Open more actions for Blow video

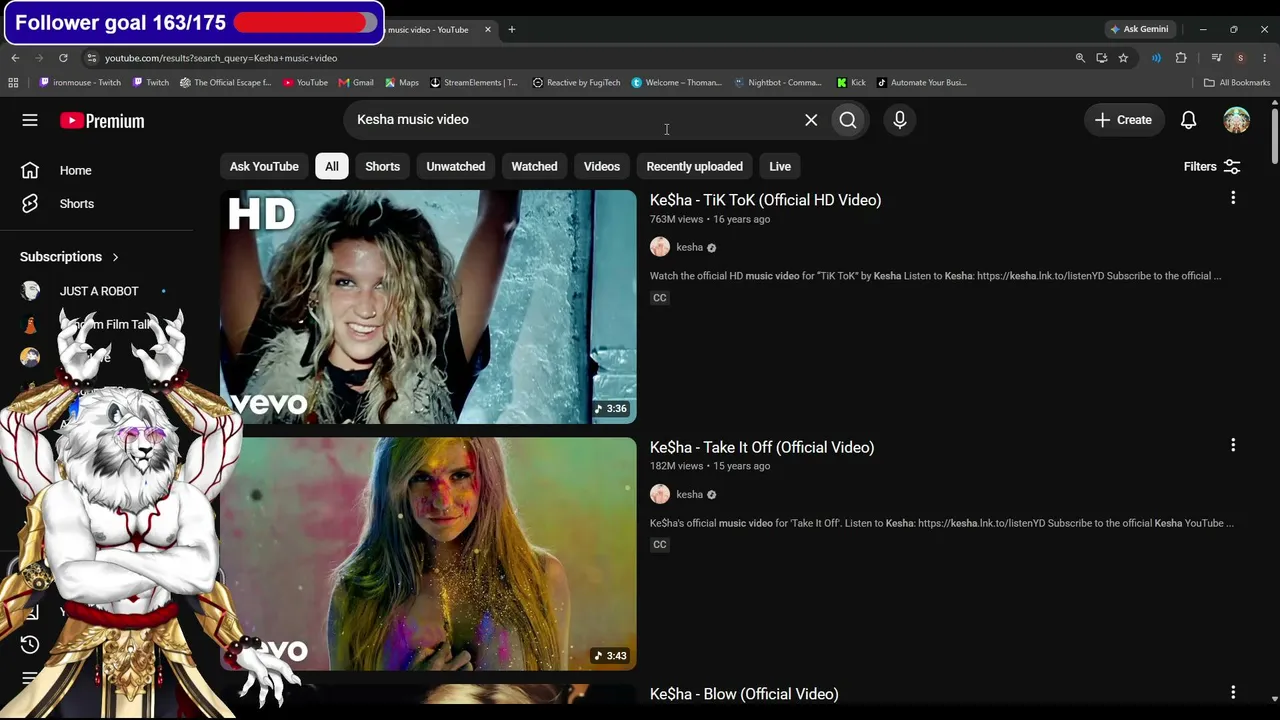tap(1233, 692)
